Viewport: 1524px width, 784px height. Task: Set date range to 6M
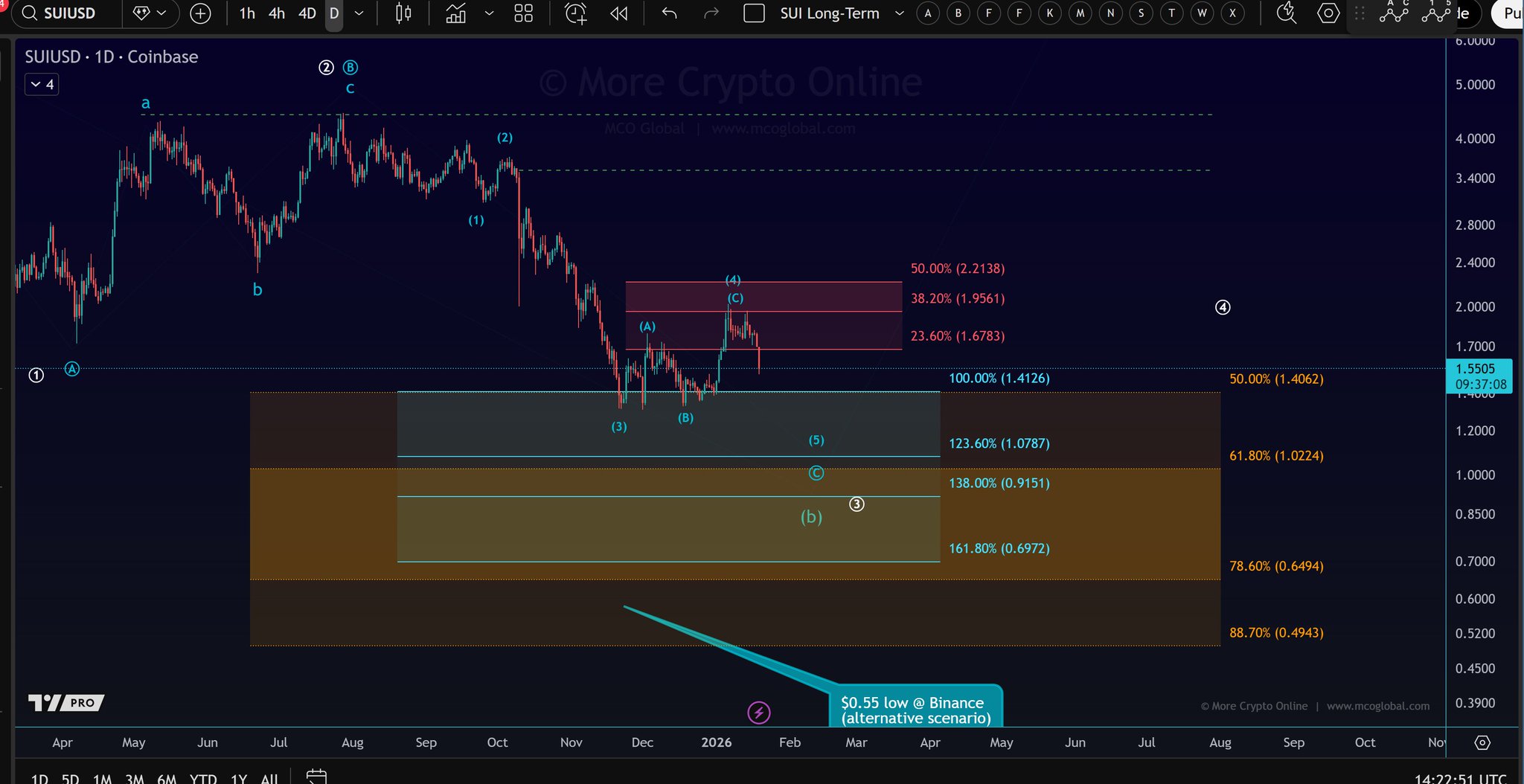pos(167,778)
